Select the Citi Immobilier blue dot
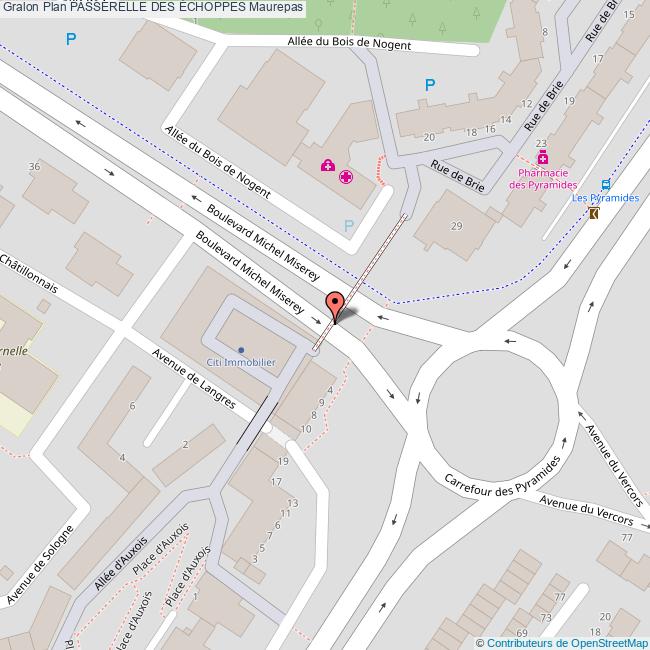650x650 pixels. coord(241,350)
